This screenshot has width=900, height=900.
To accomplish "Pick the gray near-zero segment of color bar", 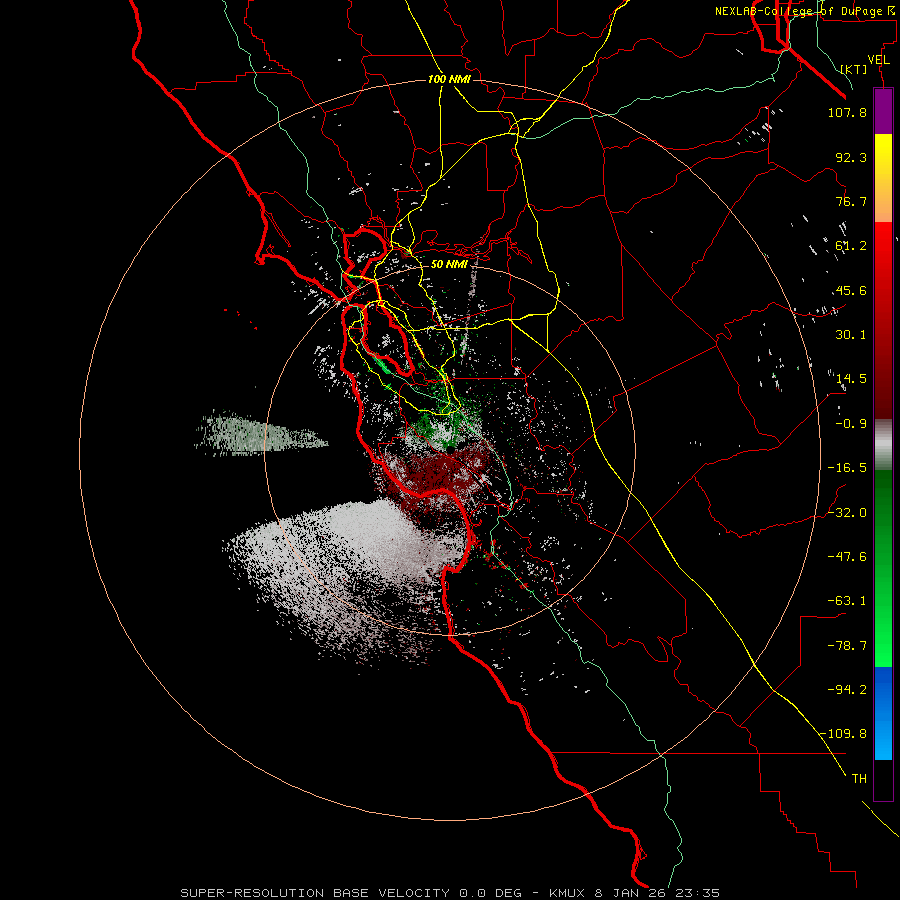I will (883, 445).
